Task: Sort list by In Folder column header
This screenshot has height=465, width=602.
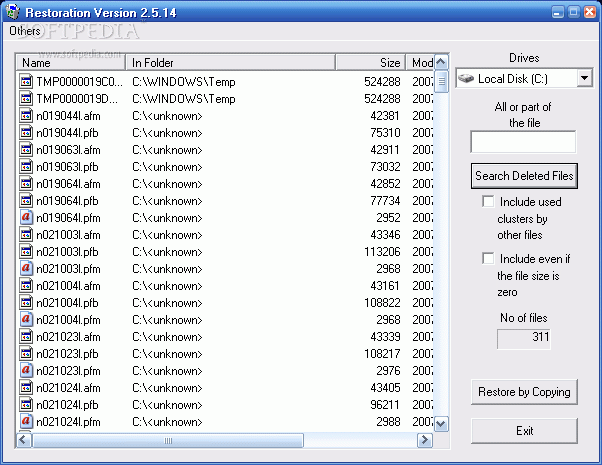Action: click(x=230, y=63)
